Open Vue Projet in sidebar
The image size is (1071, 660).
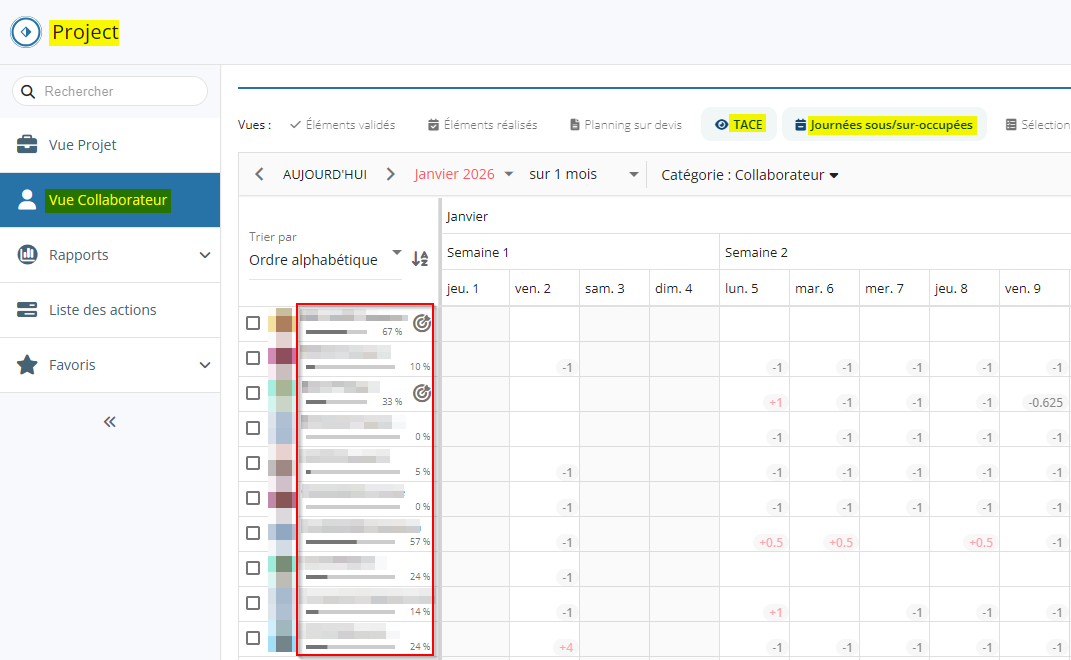pyautogui.click(x=82, y=145)
